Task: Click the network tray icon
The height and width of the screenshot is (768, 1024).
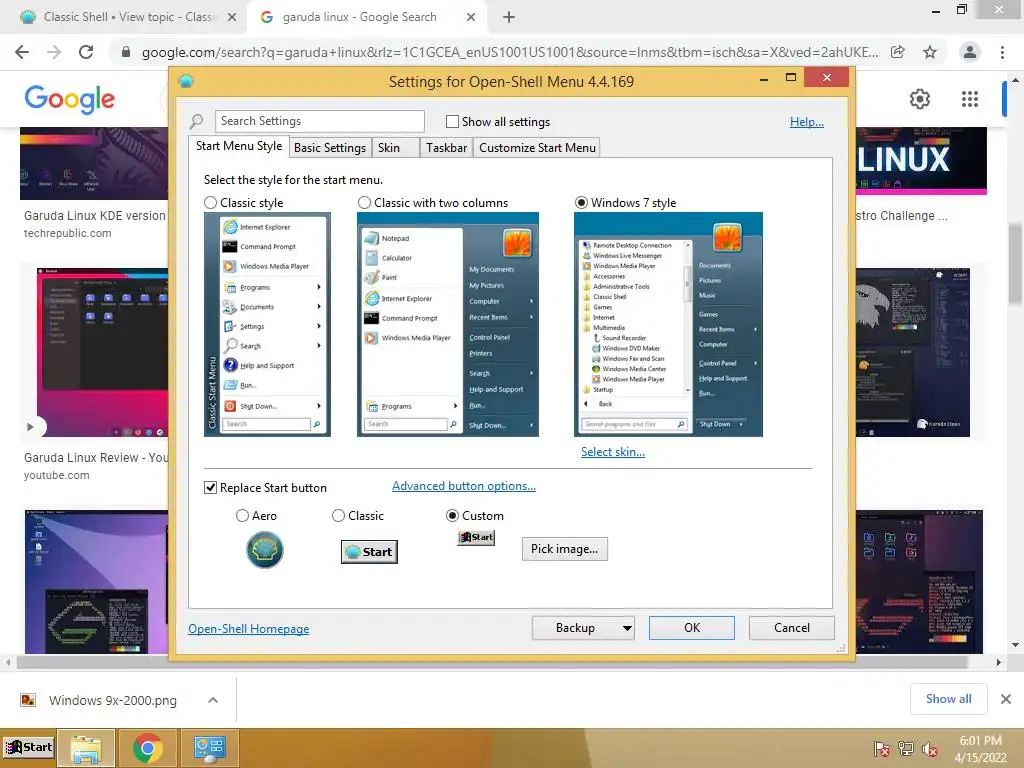Action: coord(906,749)
